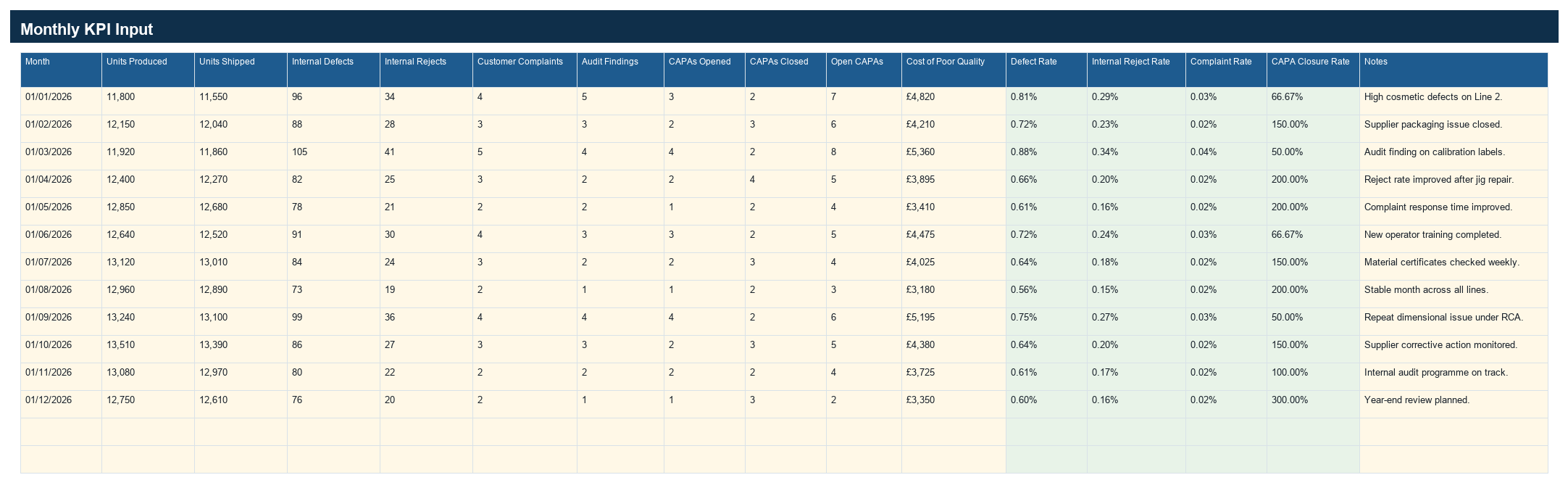Select the Audit Findings column header
The height and width of the screenshot is (496, 1568).
[x=621, y=70]
